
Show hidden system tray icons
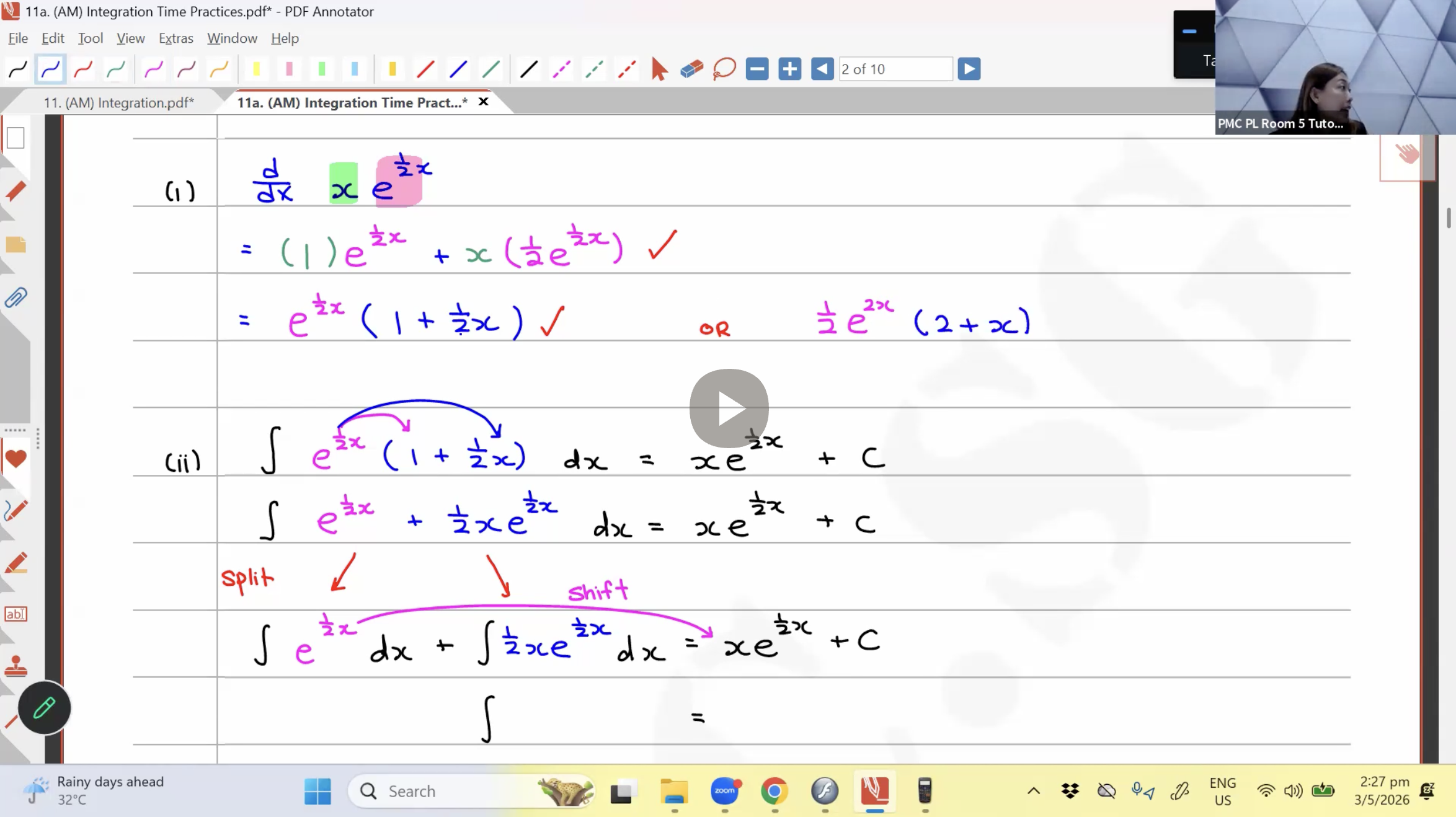(1034, 791)
